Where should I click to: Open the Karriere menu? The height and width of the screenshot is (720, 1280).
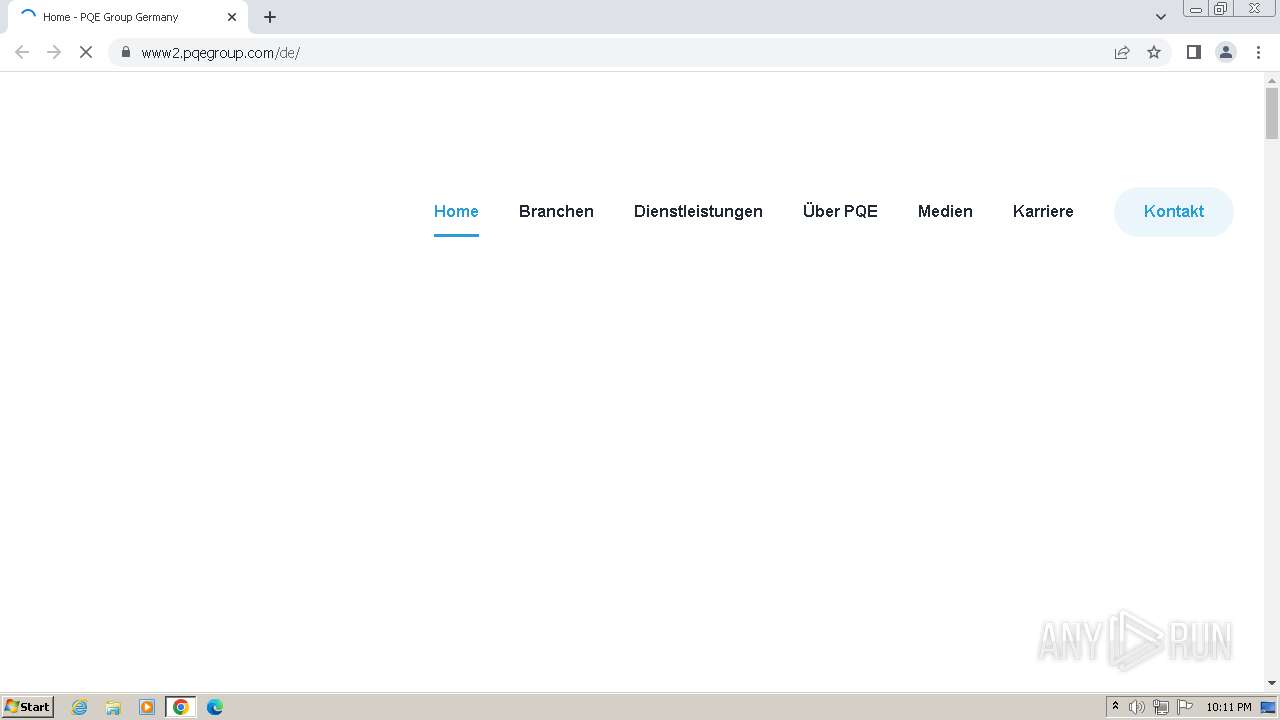1043,211
